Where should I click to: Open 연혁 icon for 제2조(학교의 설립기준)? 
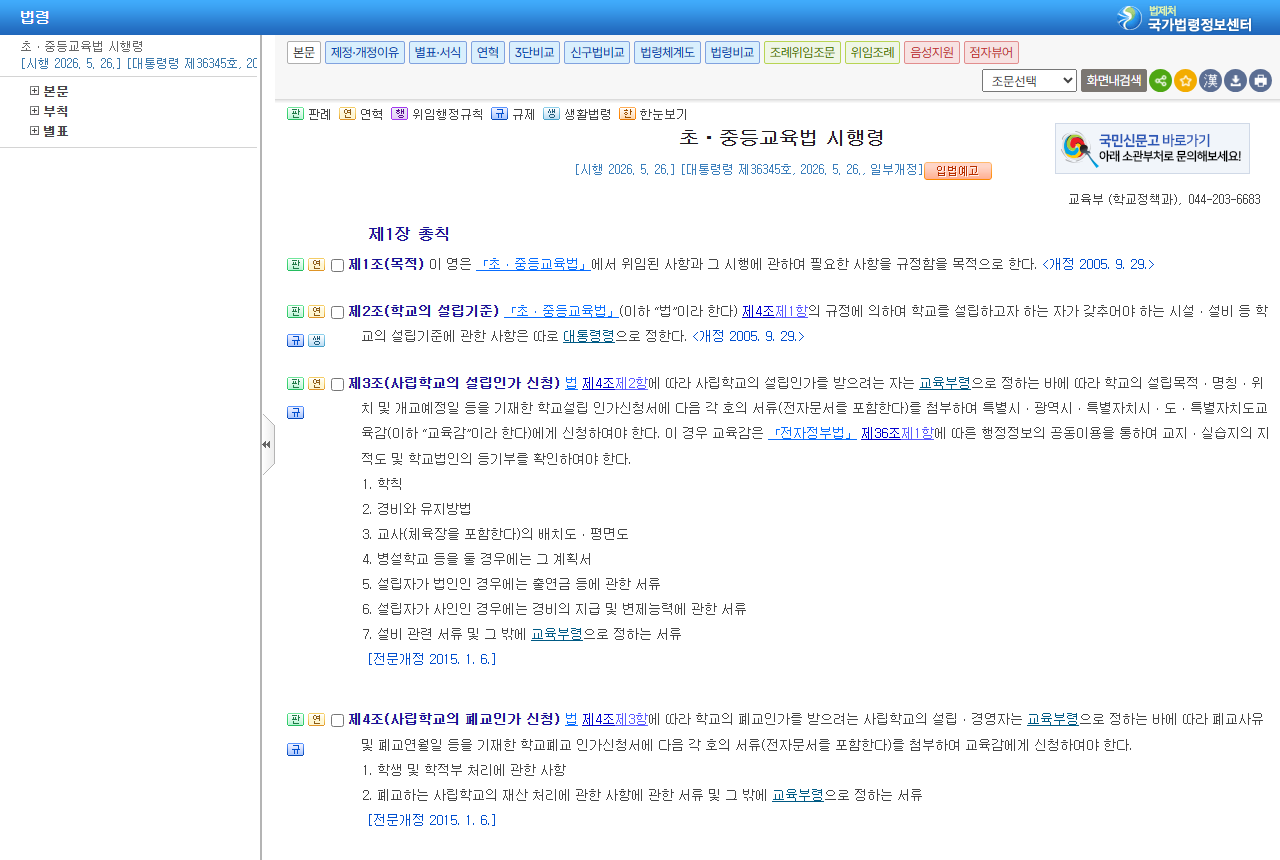coord(316,312)
